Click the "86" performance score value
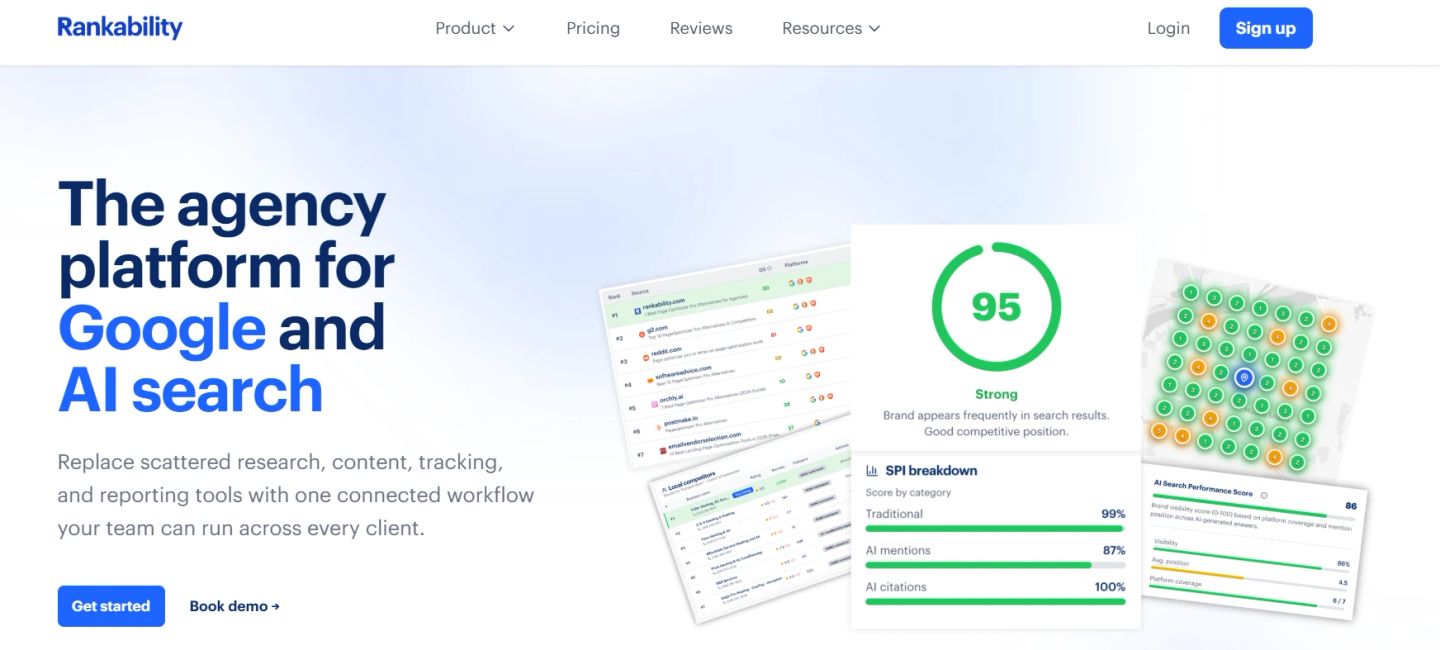This screenshot has width=1440, height=650. tap(1351, 507)
